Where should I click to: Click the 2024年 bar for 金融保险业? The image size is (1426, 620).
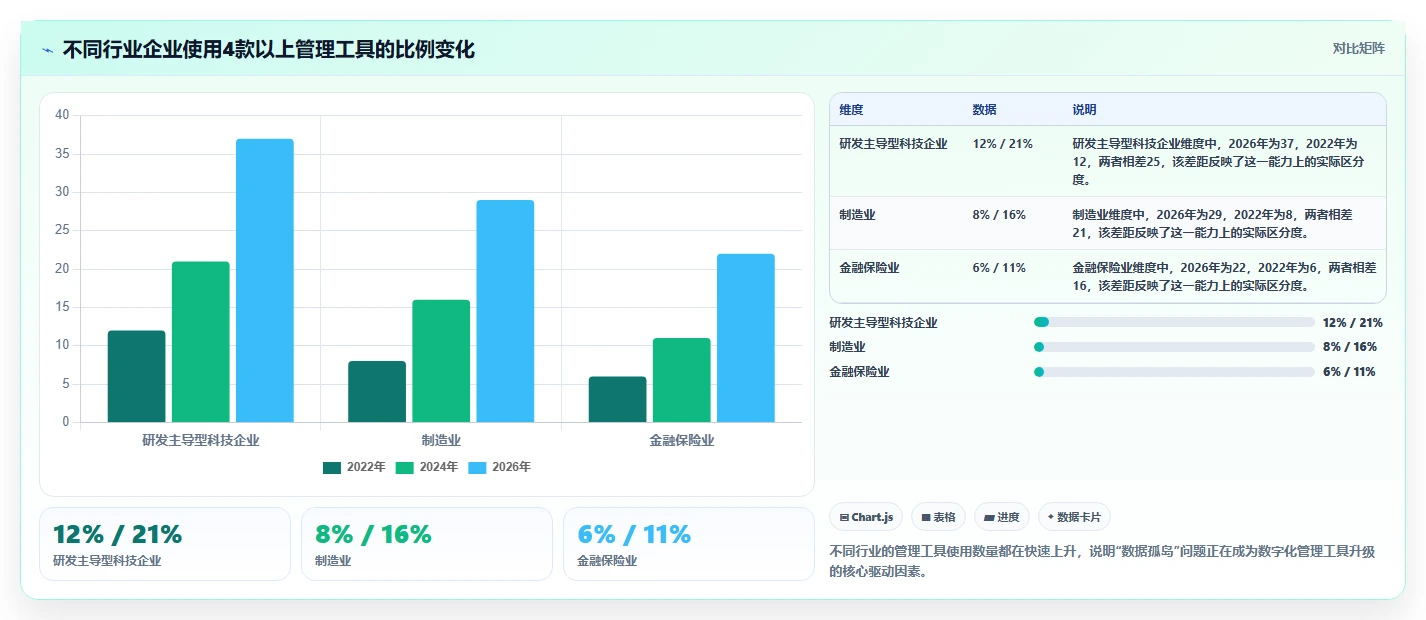[681, 380]
